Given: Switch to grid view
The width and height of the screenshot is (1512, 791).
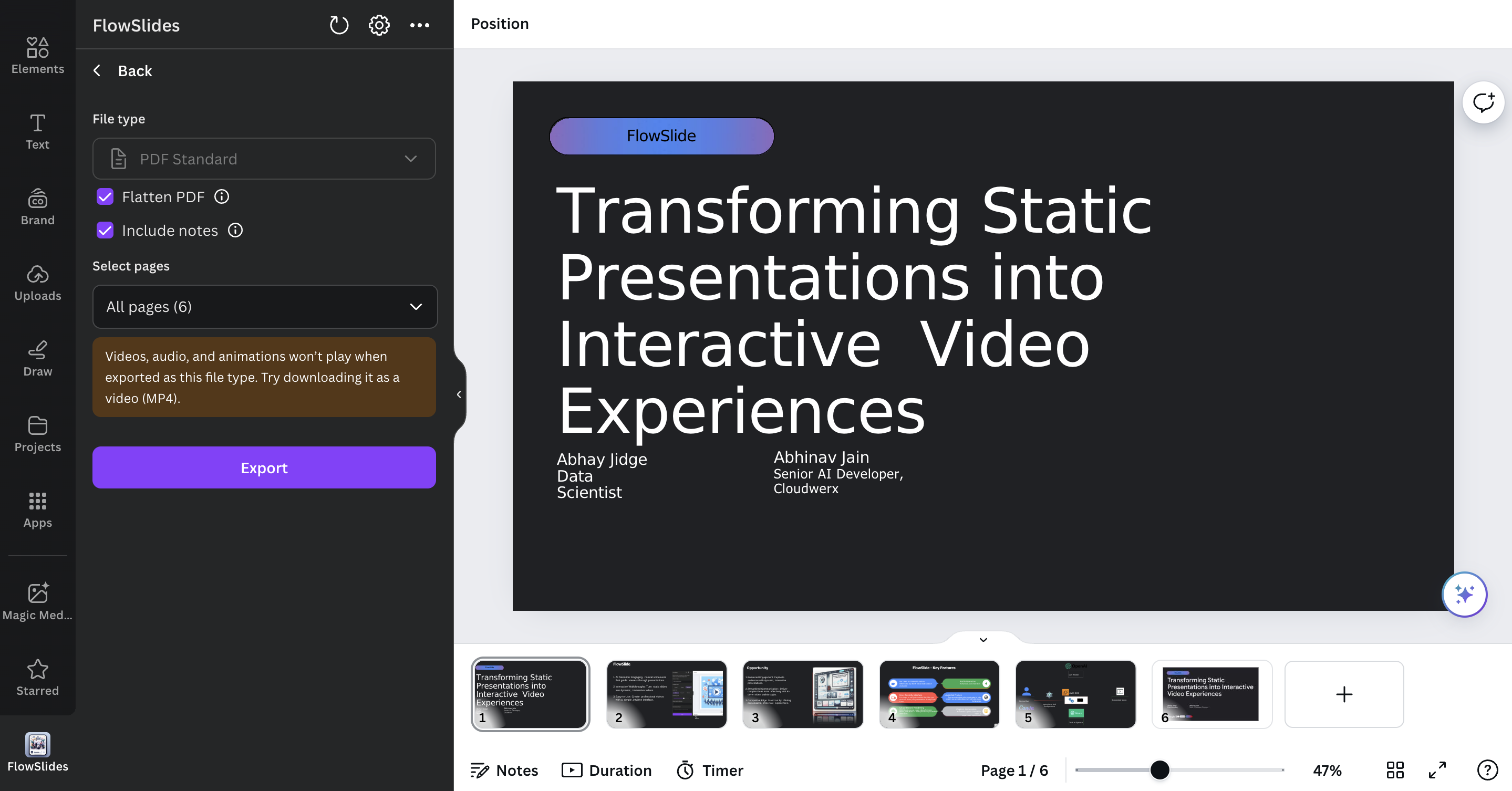Looking at the screenshot, I should (1395, 770).
